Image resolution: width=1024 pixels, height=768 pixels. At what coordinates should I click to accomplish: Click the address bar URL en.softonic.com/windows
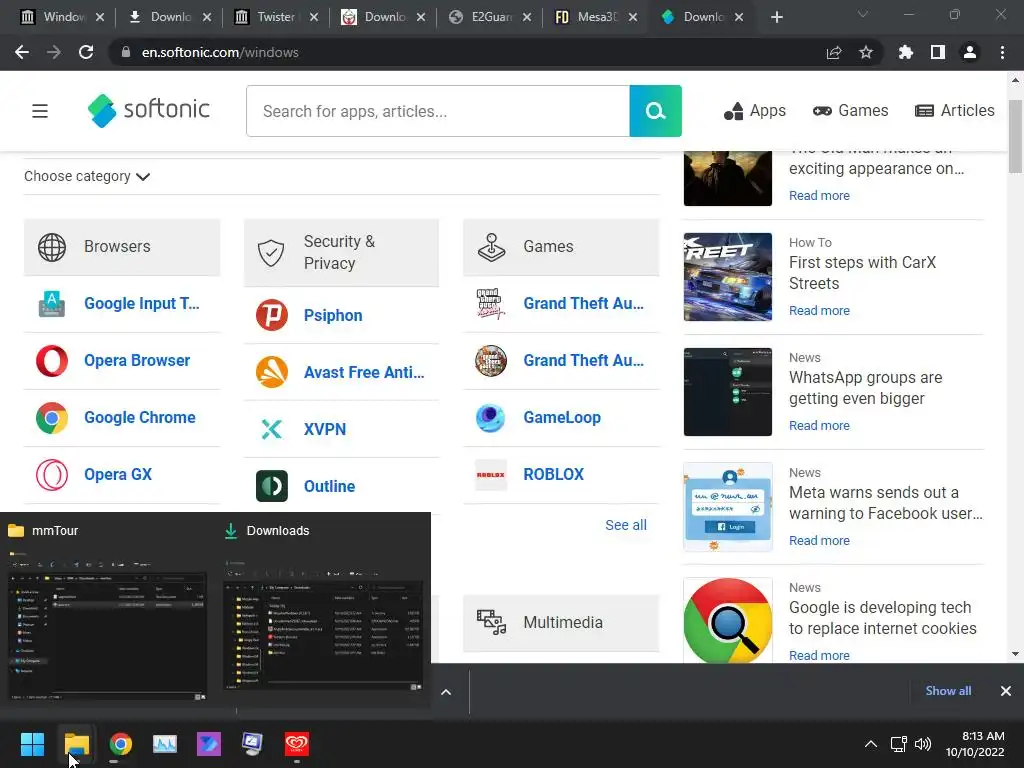(220, 52)
